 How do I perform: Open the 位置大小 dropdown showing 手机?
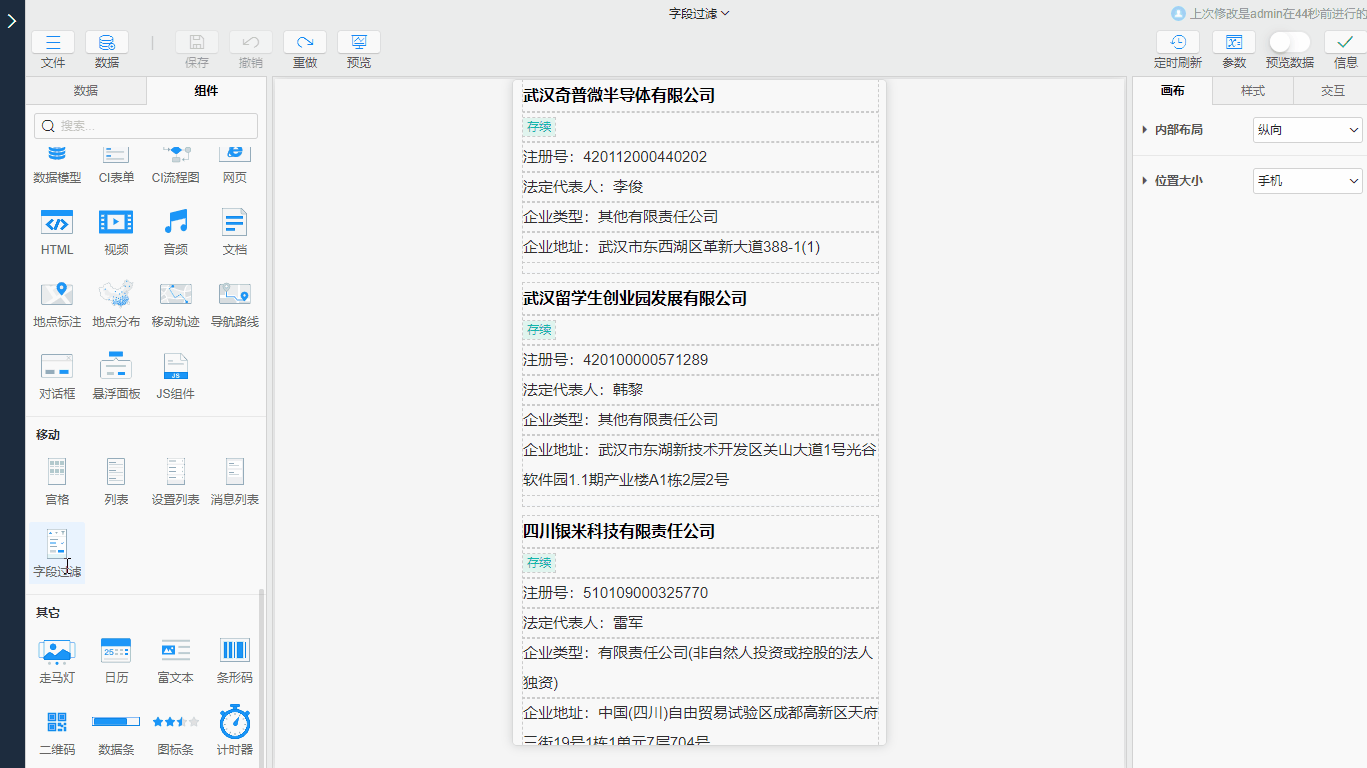tap(1307, 181)
